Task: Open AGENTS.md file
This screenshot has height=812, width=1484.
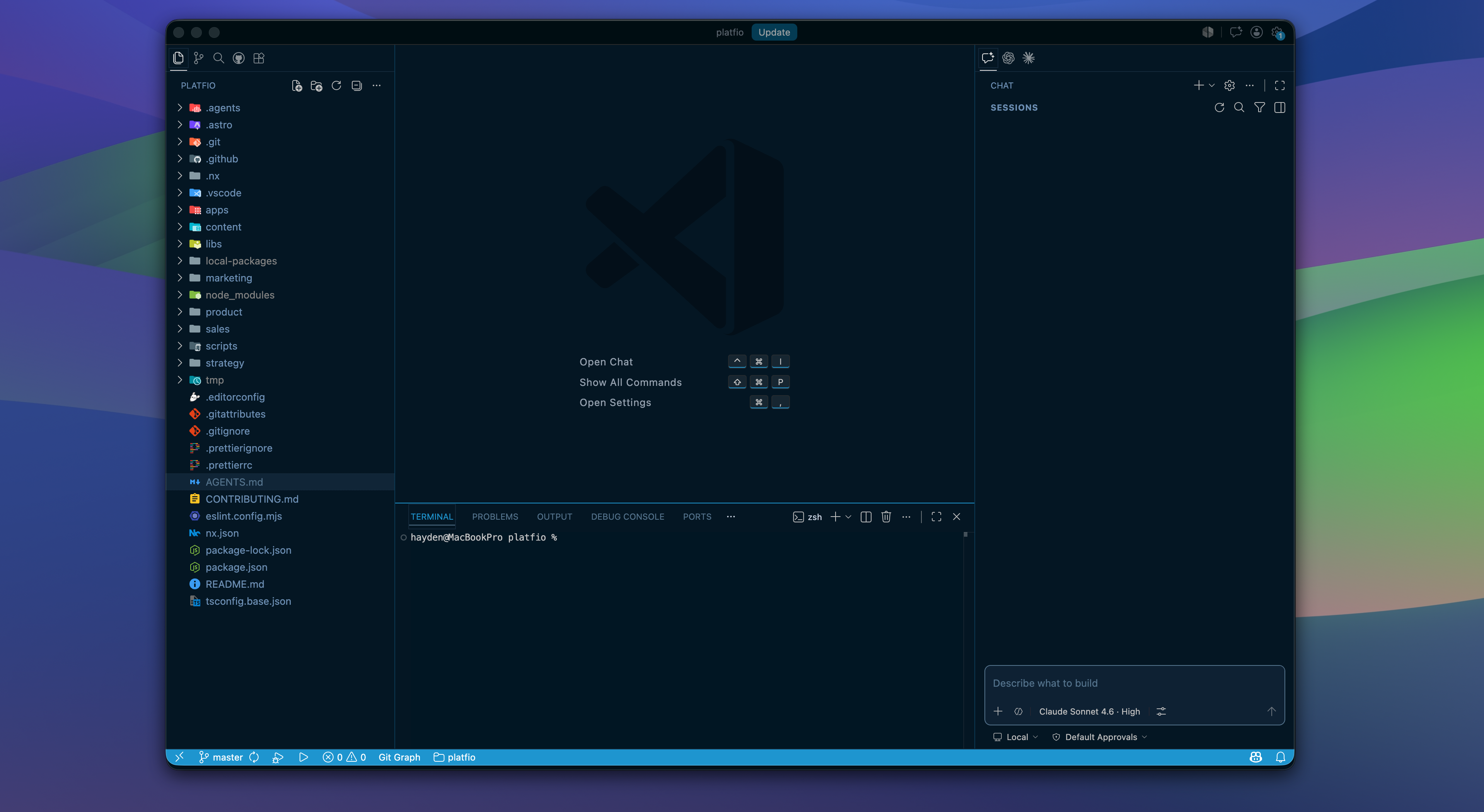Action: pos(280,482)
